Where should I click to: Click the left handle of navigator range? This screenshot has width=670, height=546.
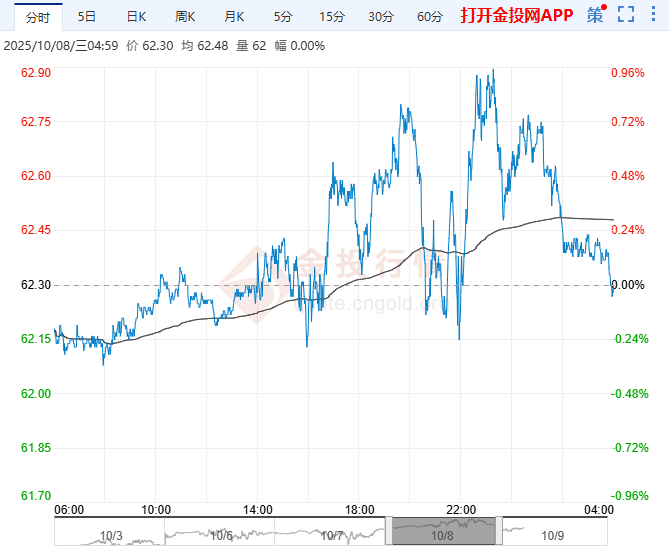click(x=388, y=531)
